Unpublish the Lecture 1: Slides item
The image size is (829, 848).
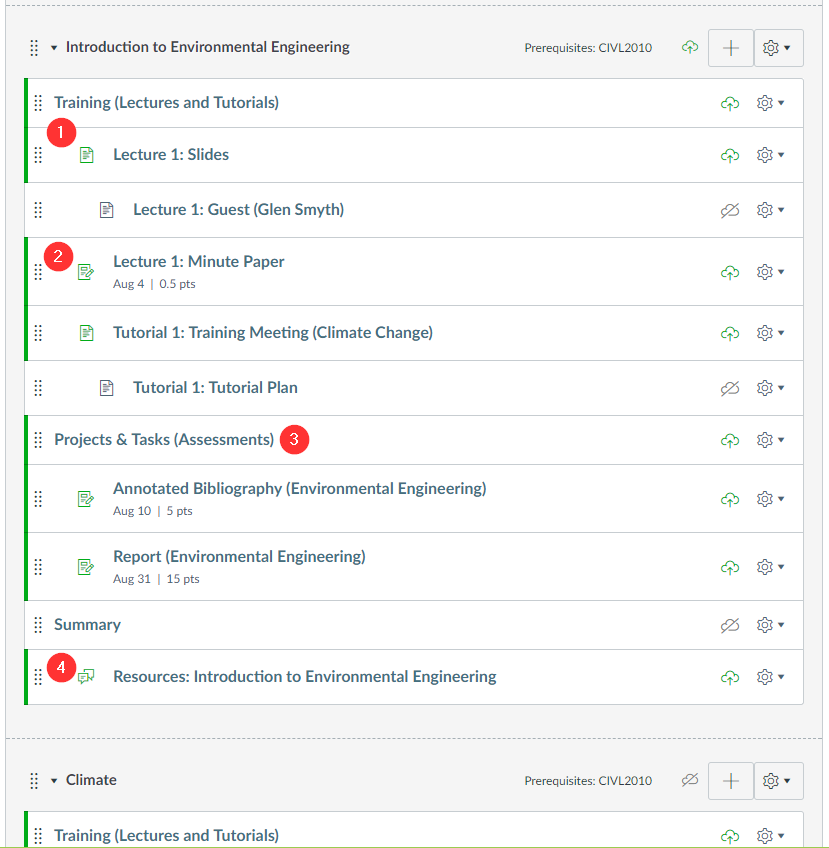pyautogui.click(x=730, y=155)
